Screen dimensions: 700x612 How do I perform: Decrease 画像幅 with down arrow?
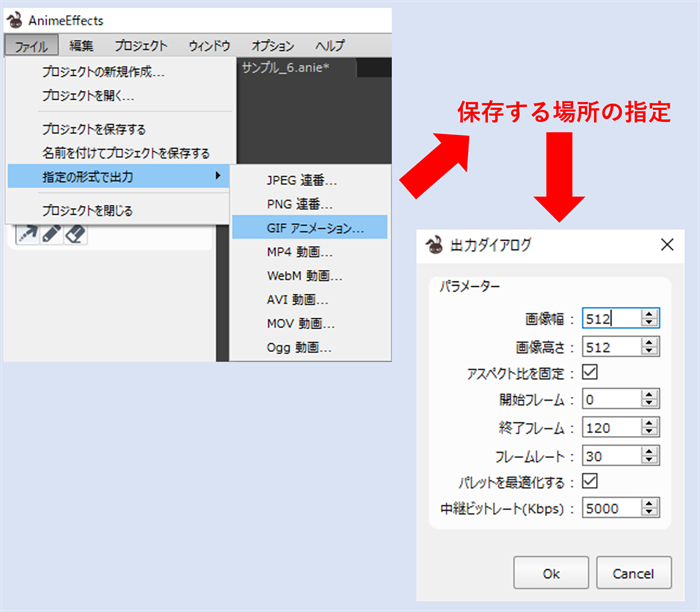(x=650, y=323)
